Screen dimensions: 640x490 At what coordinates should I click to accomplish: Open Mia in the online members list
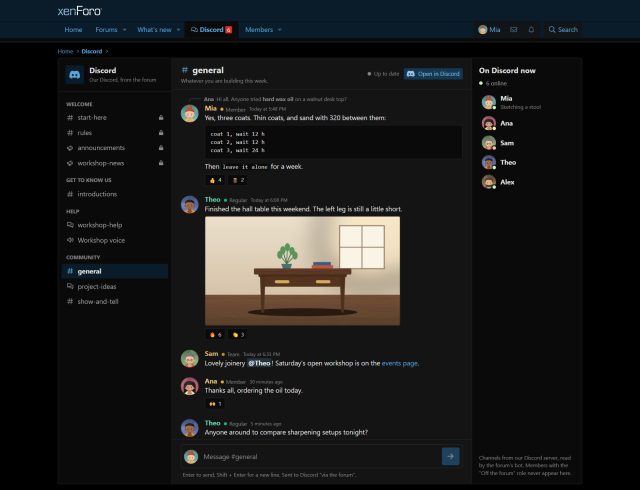coord(526,102)
